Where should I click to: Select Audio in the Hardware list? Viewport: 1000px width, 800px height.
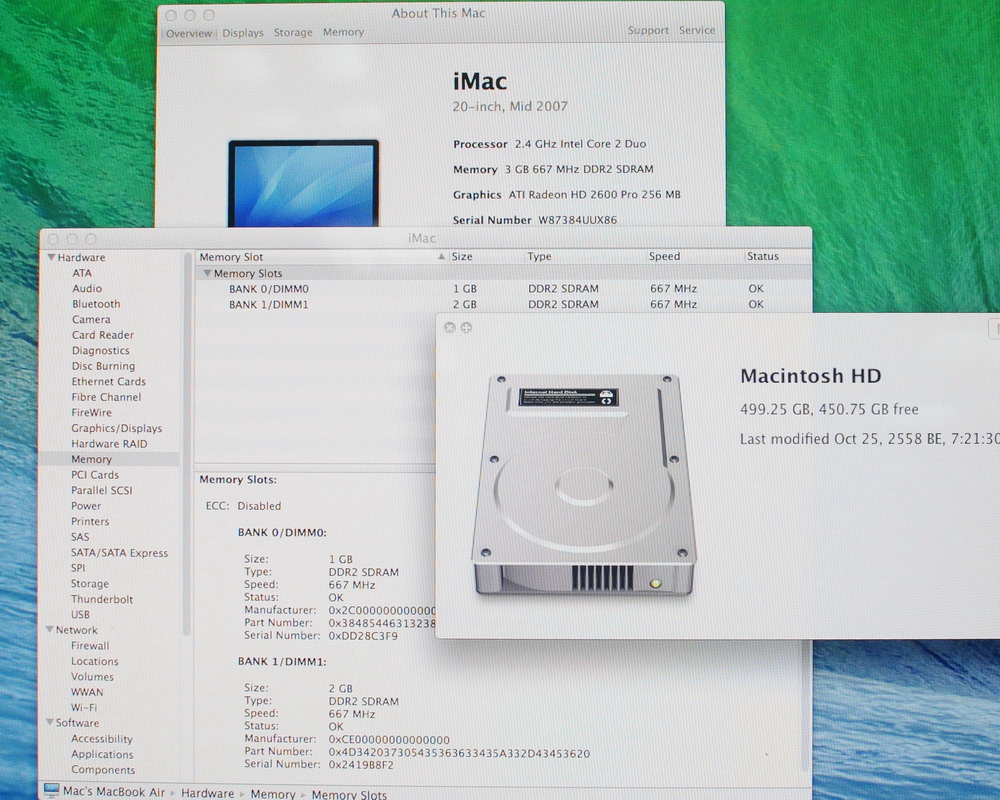87,288
